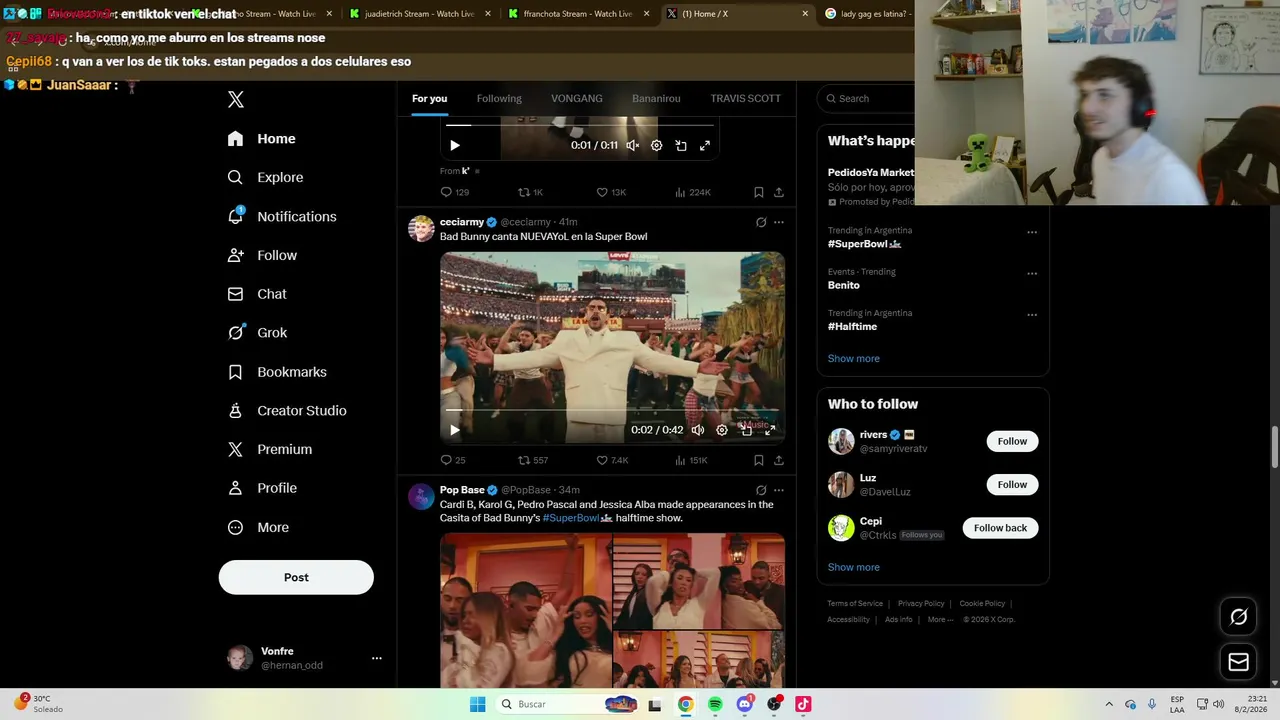This screenshot has height=720, width=1280.
Task: Open Spotify from the taskbar
Action: pyautogui.click(x=715, y=704)
